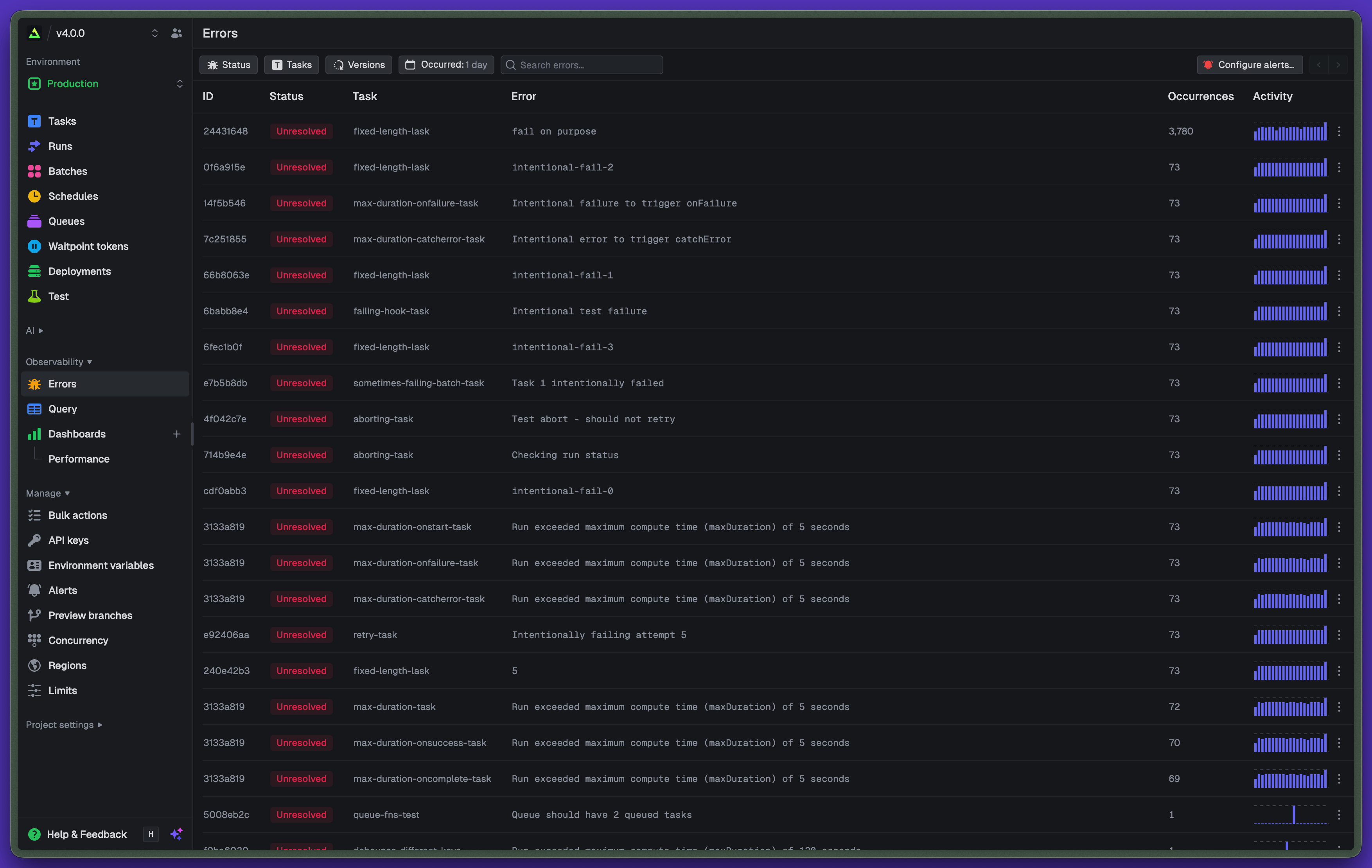The height and width of the screenshot is (868, 1372).
Task: Change the Occurred 1 day time filter
Action: click(x=446, y=65)
